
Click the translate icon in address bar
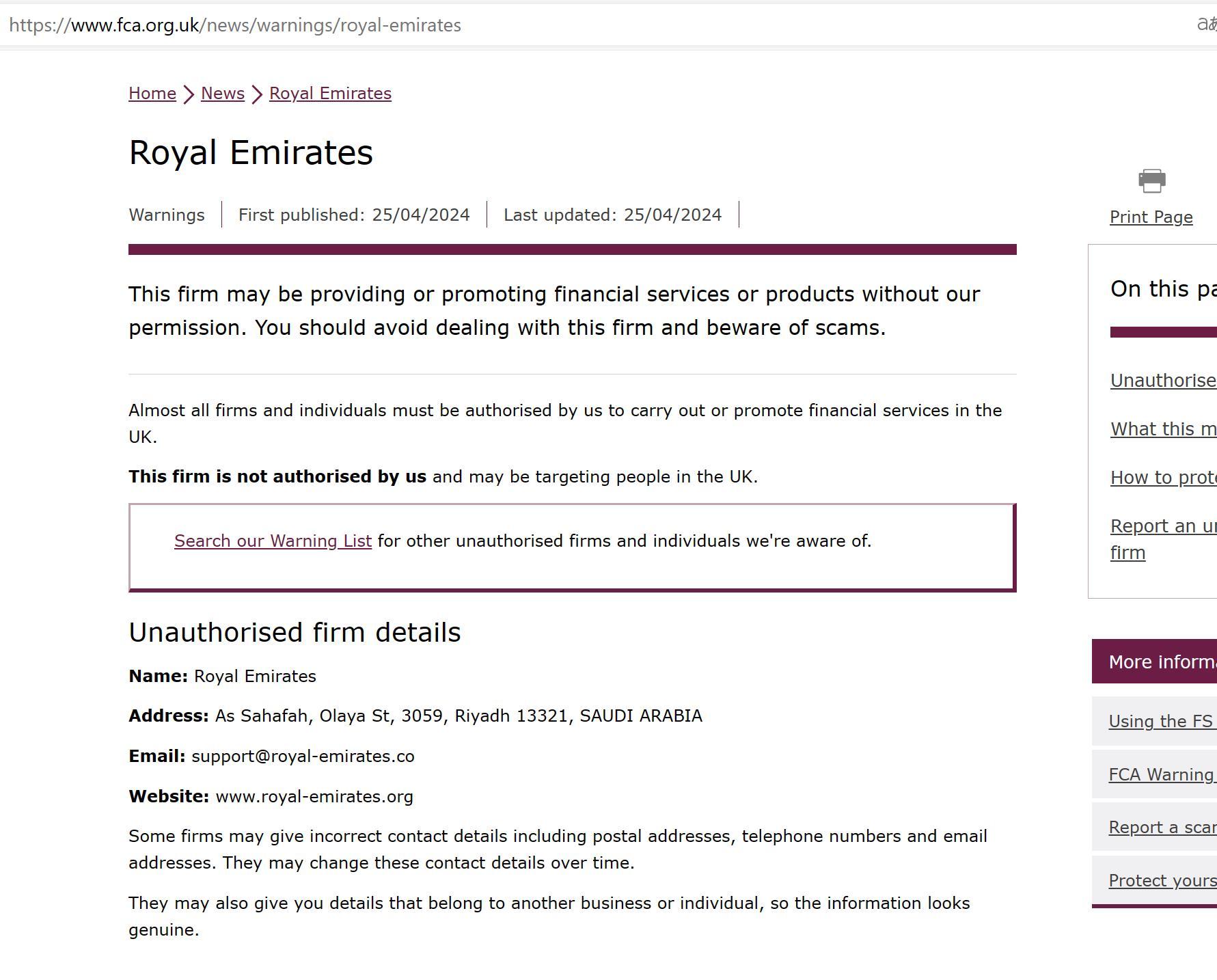[1206, 25]
